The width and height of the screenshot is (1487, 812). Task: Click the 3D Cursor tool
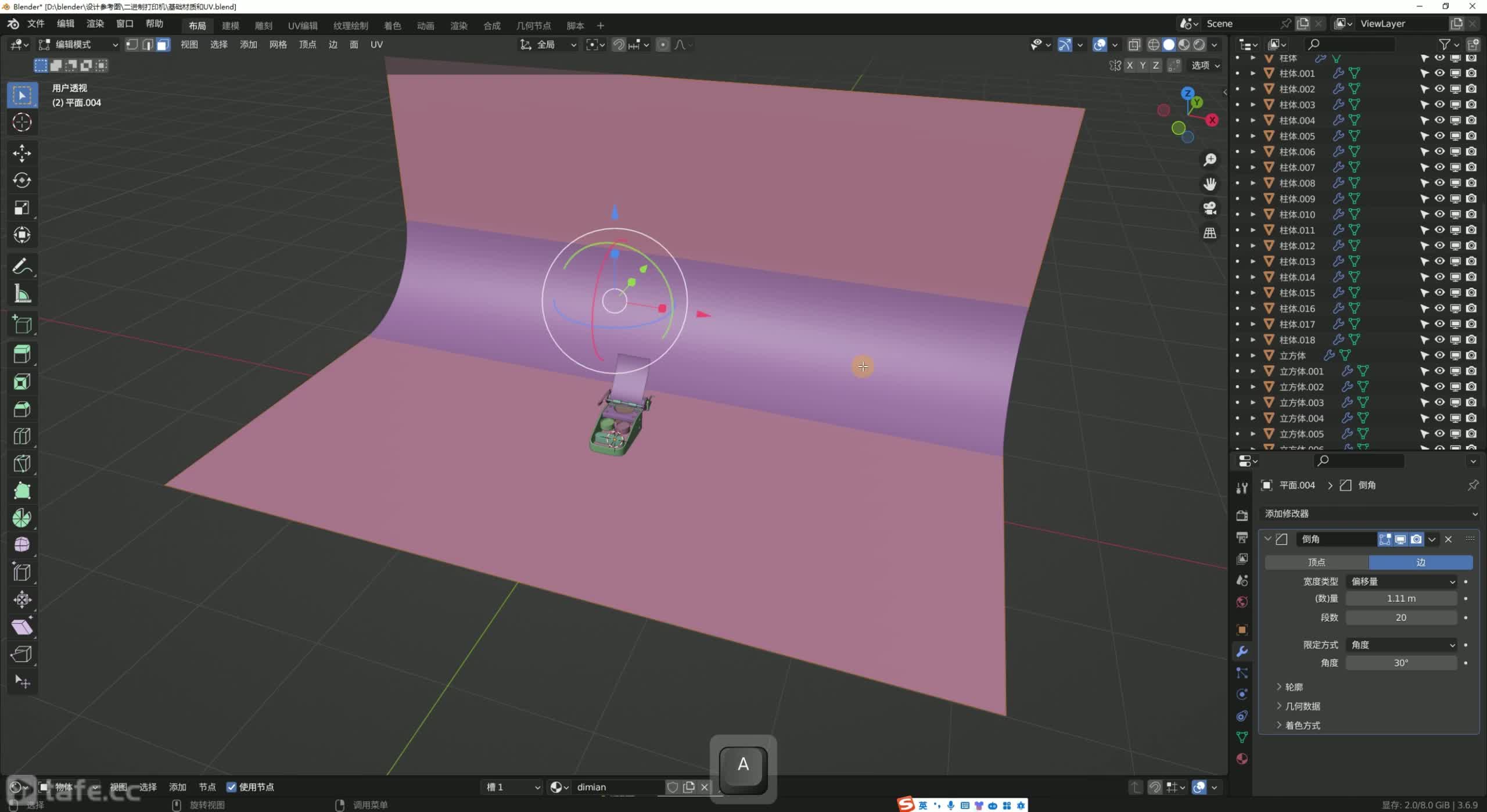pyautogui.click(x=22, y=122)
